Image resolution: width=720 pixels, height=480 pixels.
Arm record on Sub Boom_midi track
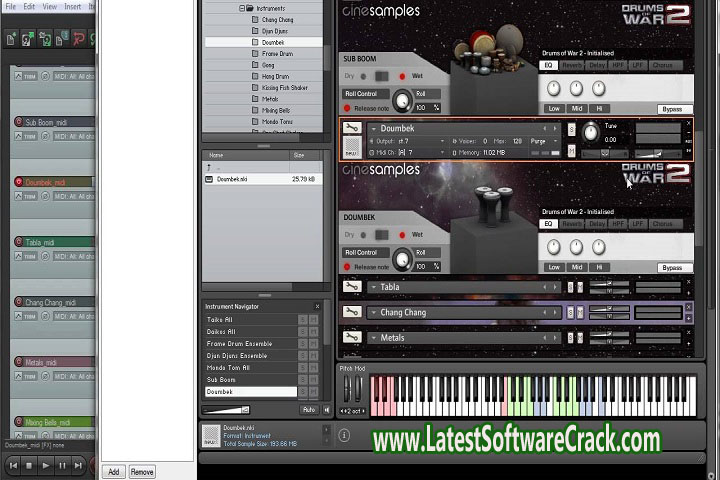[19, 122]
